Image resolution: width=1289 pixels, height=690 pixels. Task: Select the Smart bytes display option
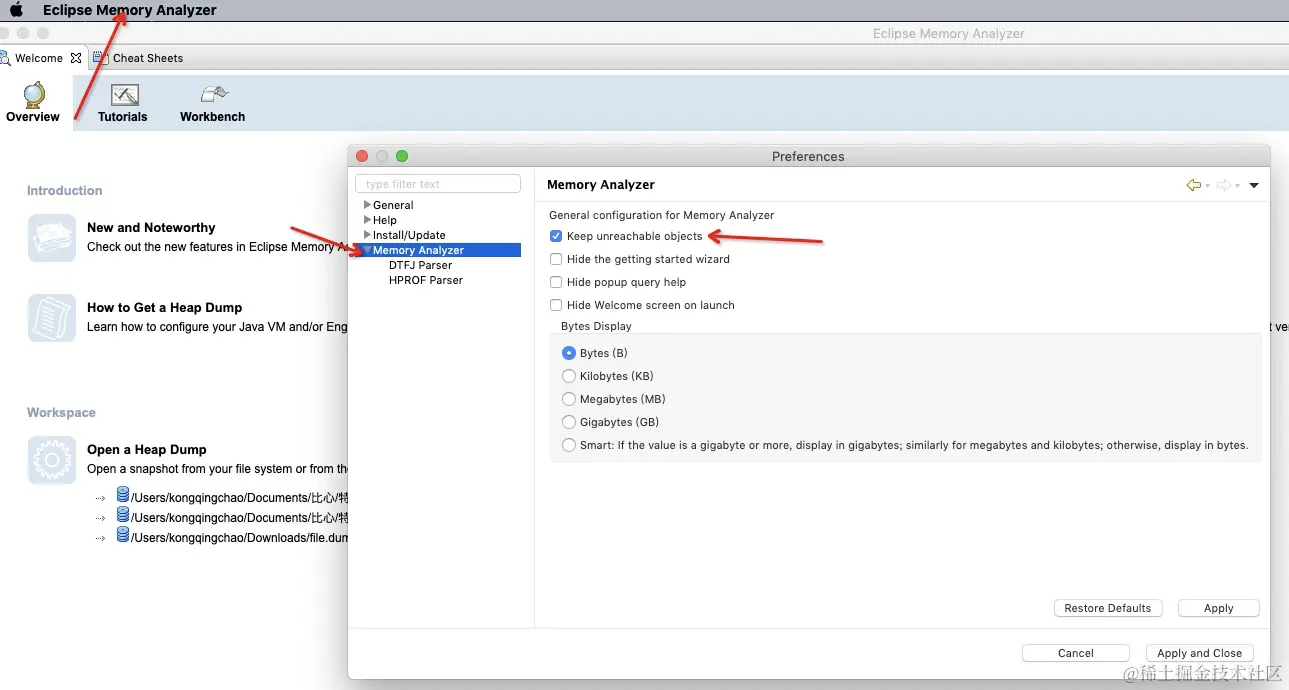[x=569, y=445]
